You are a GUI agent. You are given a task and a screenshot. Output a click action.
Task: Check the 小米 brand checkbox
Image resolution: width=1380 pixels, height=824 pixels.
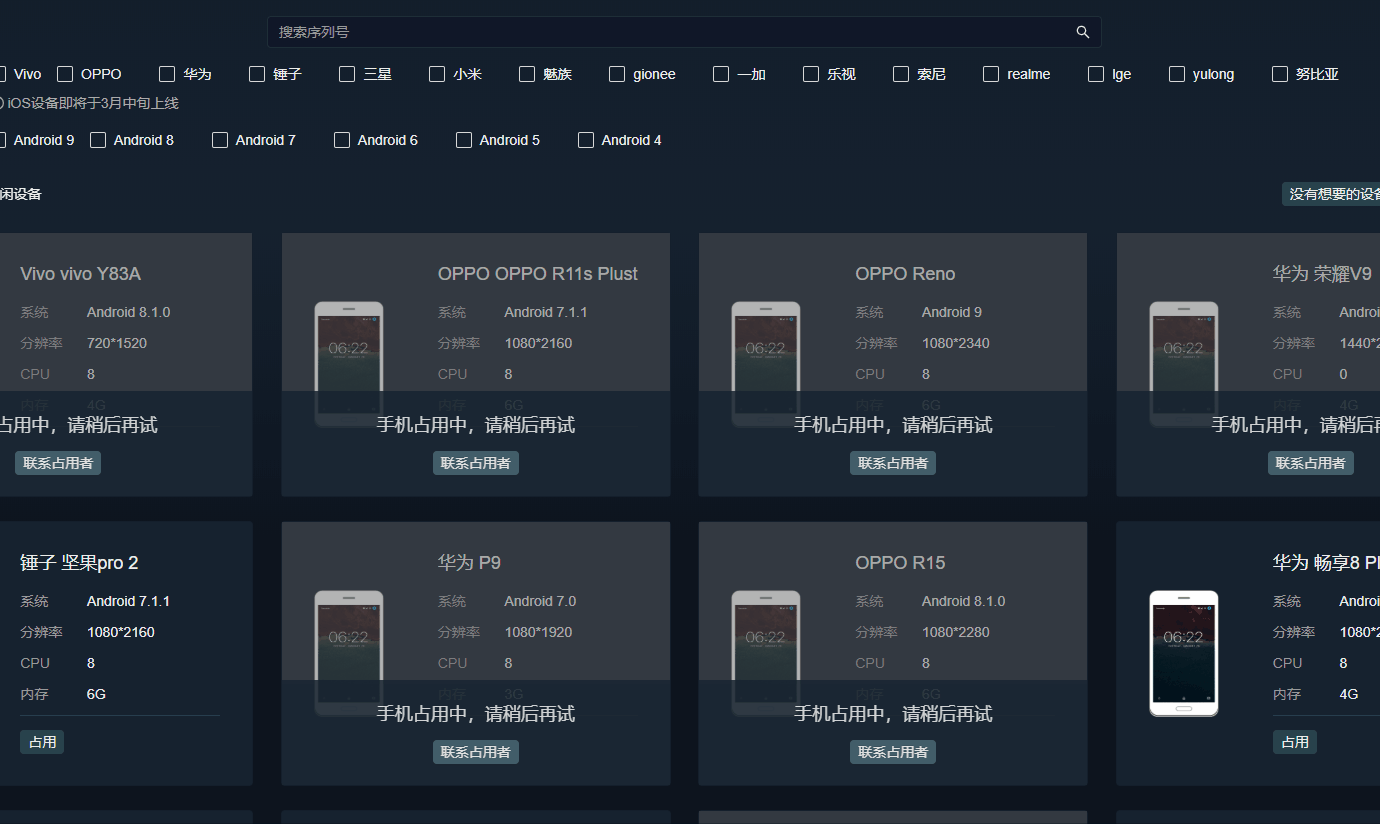(437, 74)
